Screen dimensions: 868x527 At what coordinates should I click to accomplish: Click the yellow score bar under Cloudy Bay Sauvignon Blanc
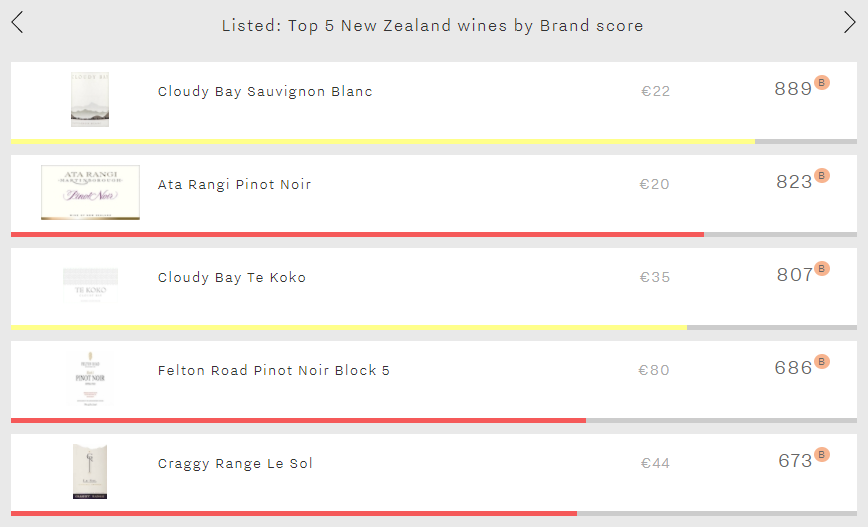[x=383, y=142]
